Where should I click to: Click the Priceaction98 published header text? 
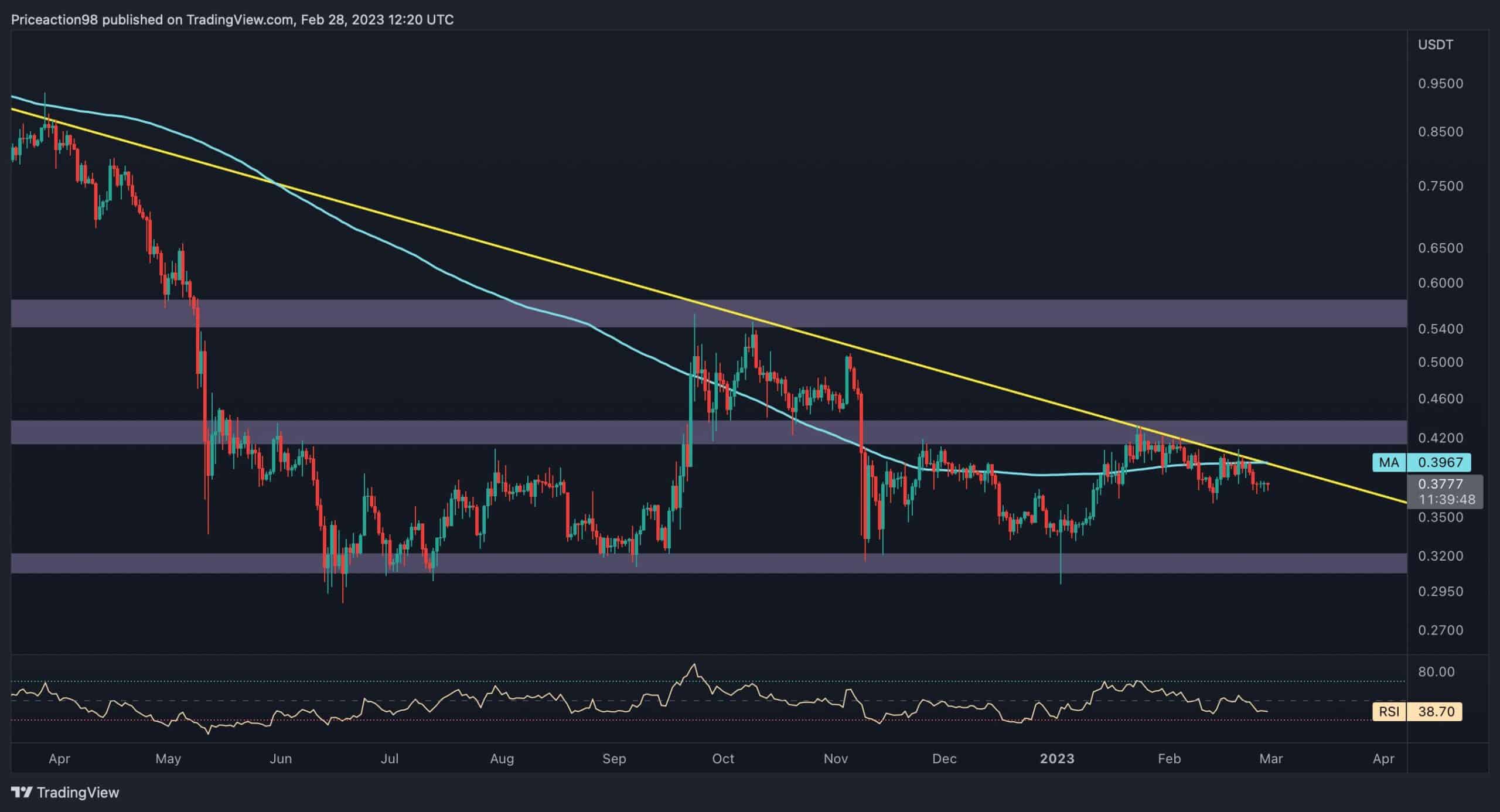[x=232, y=20]
